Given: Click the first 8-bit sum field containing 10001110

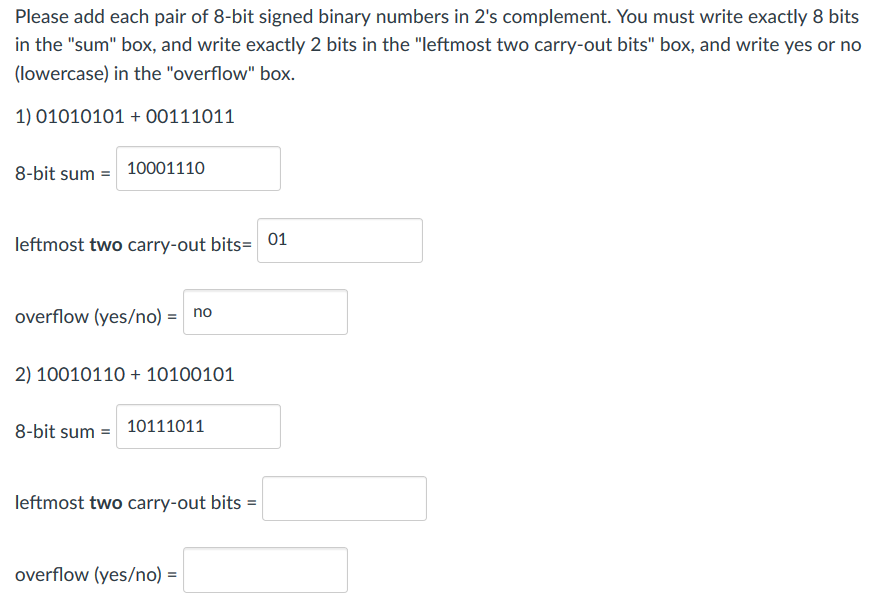Looking at the screenshot, I should [198, 168].
